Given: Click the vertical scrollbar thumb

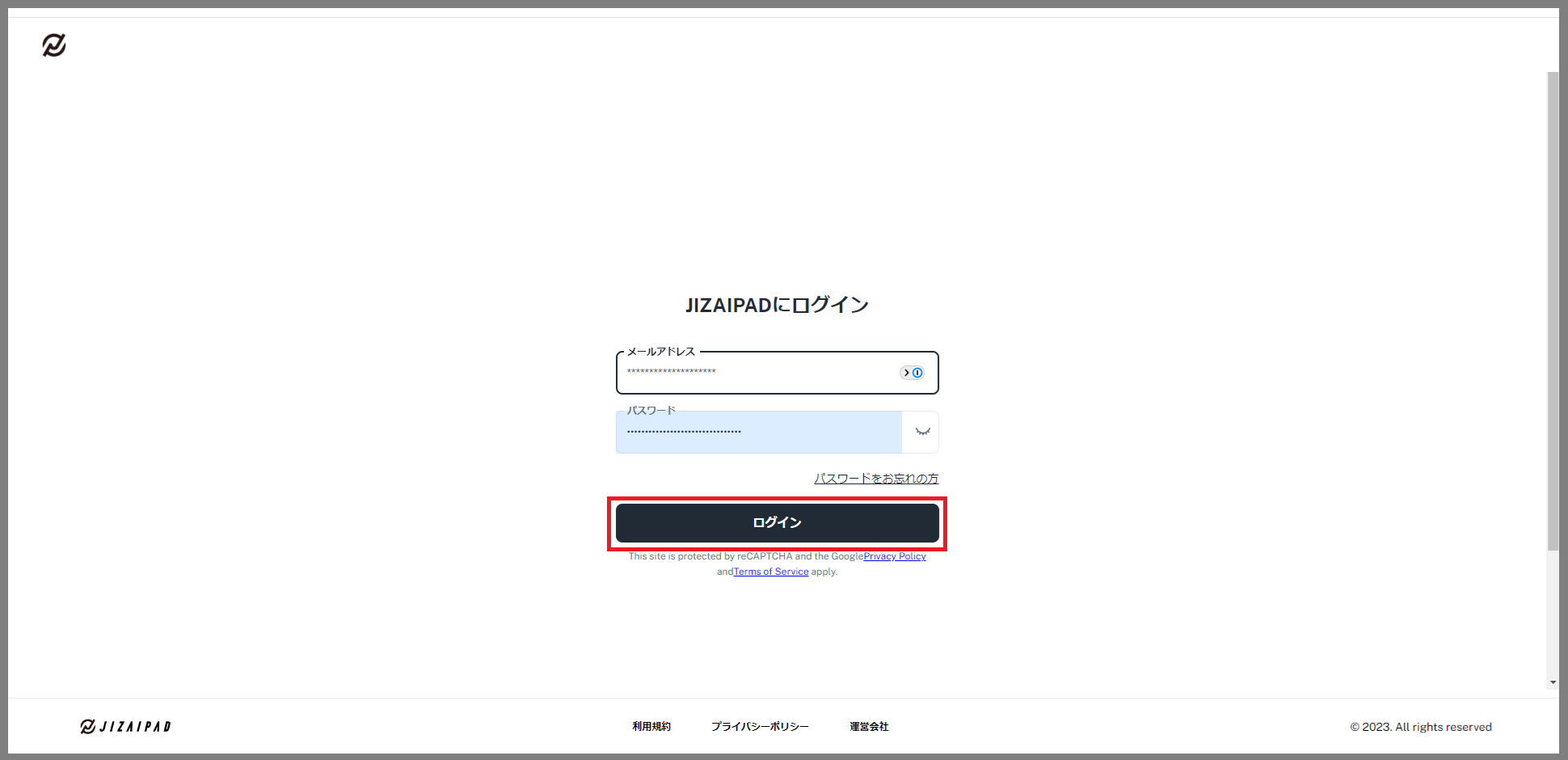Looking at the screenshot, I should click(1553, 311).
